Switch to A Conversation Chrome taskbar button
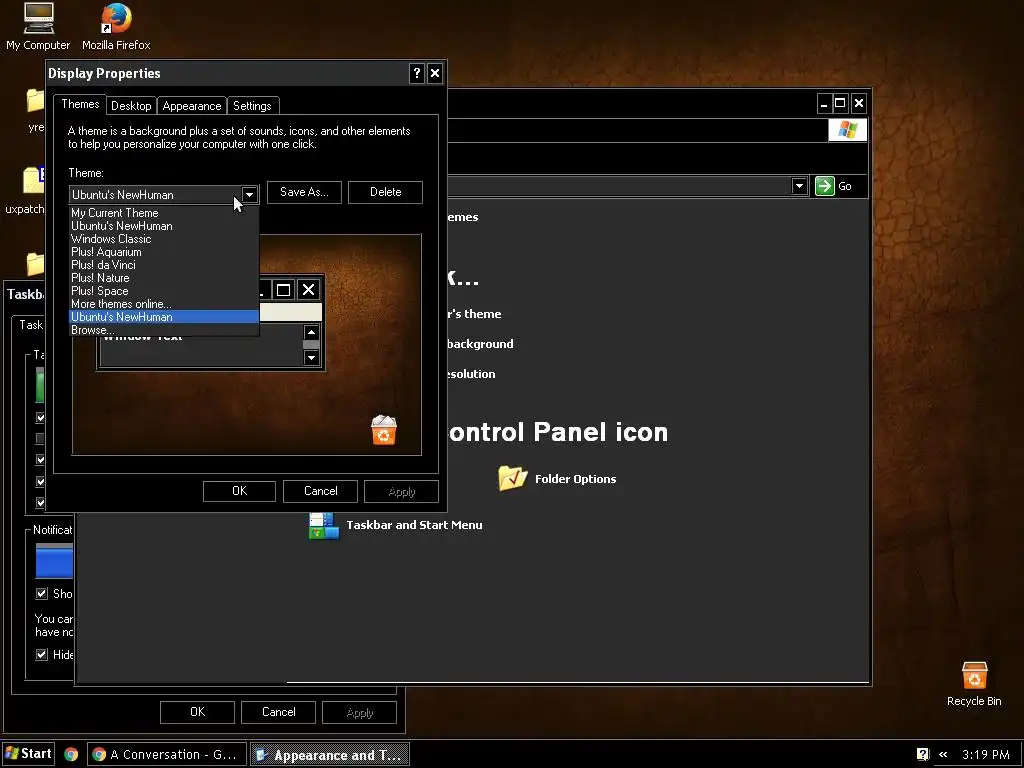 pyautogui.click(x=167, y=754)
